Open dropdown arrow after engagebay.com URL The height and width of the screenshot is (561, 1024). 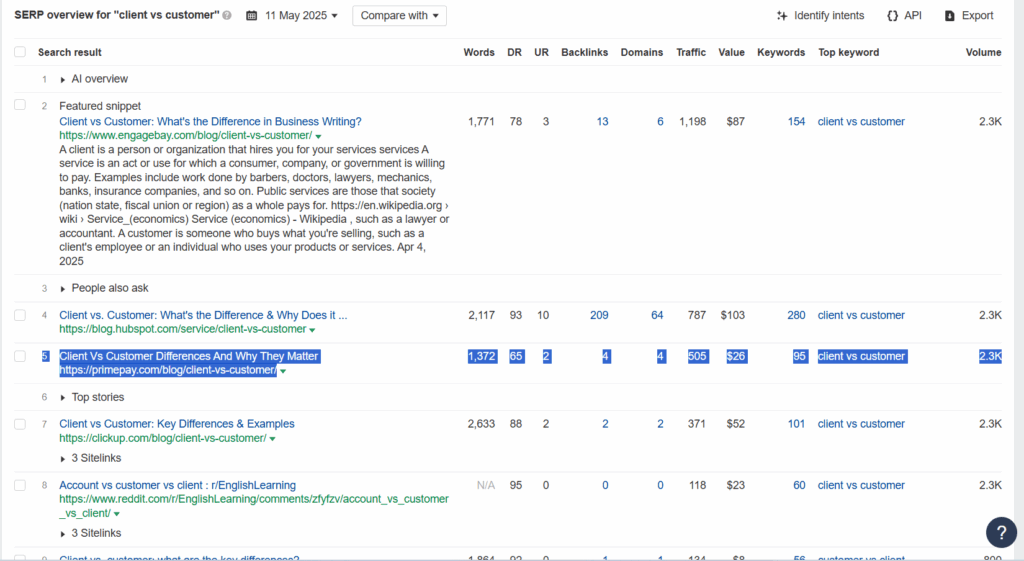point(319,136)
